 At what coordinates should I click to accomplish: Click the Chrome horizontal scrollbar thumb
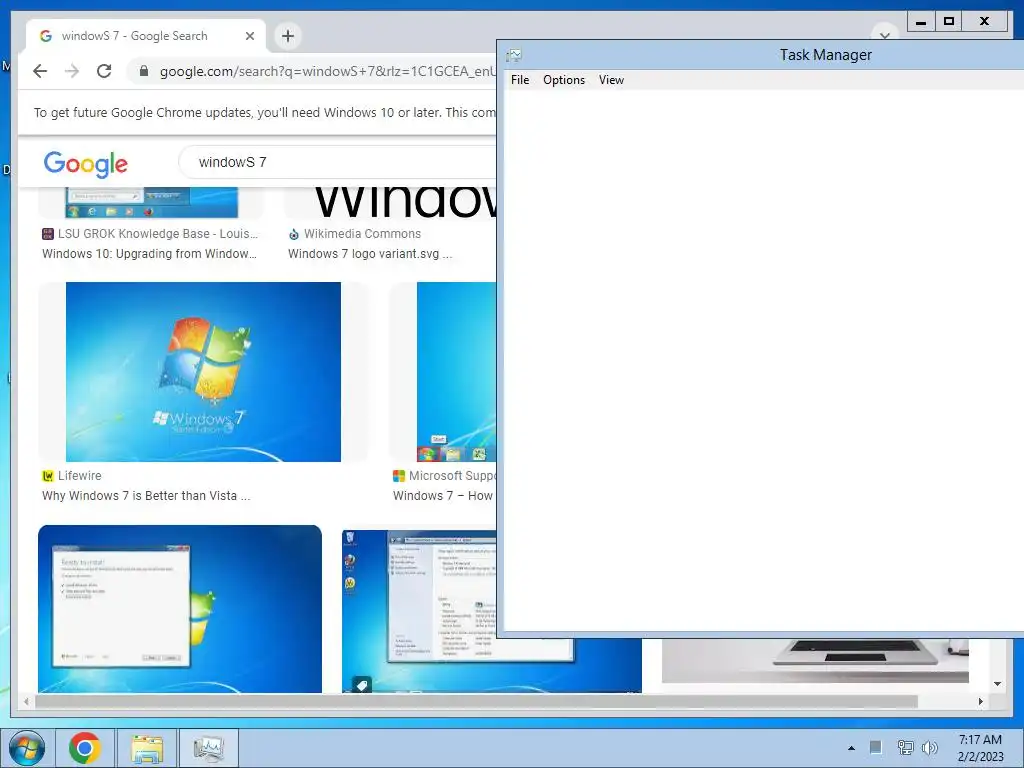[x=476, y=701]
